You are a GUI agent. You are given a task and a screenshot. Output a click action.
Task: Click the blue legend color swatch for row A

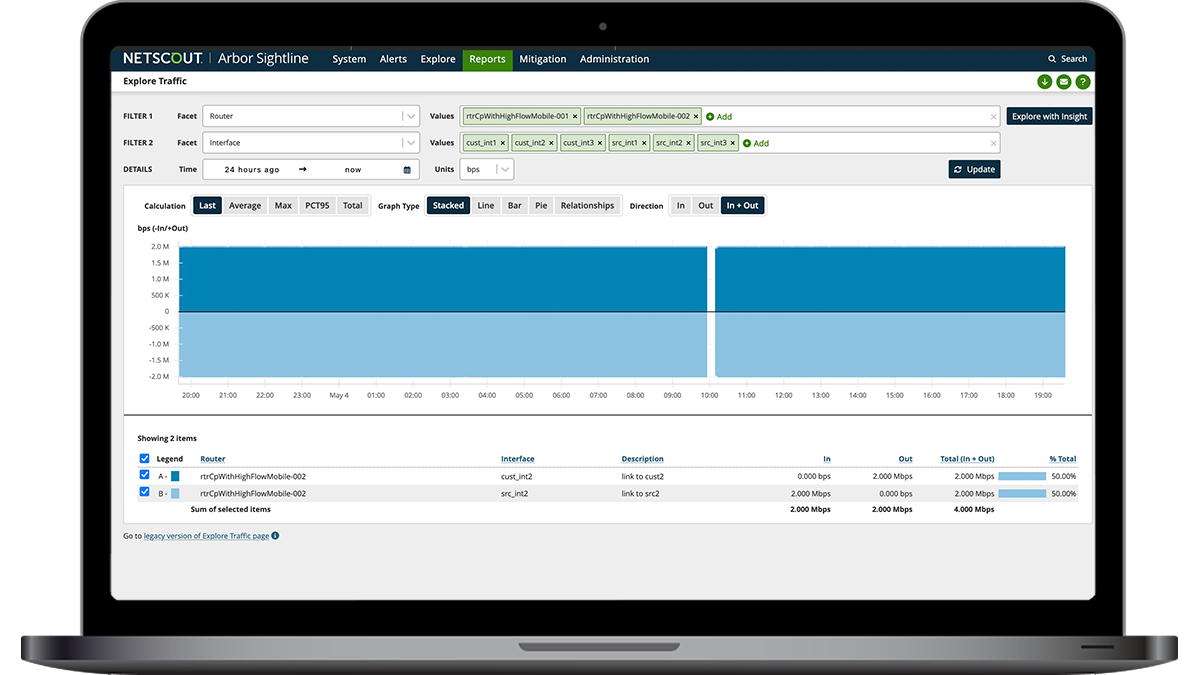pyautogui.click(x=177, y=474)
